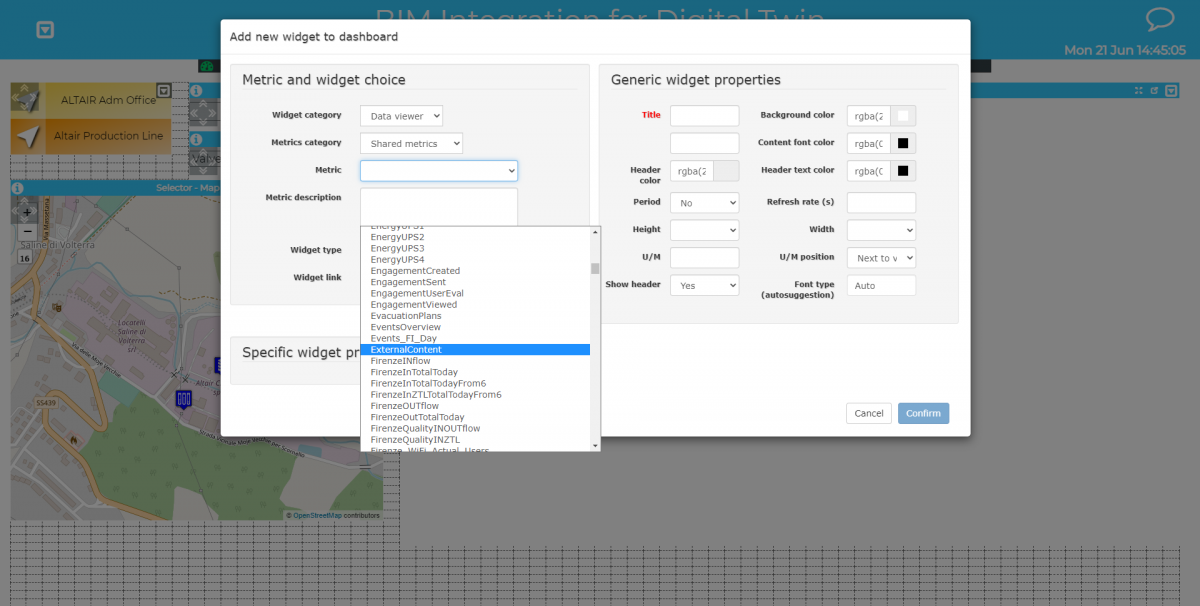Screen dimensions: 1200x606
Task: Pick FirenzeOUTflow from the metric list
Action: click(x=405, y=406)
